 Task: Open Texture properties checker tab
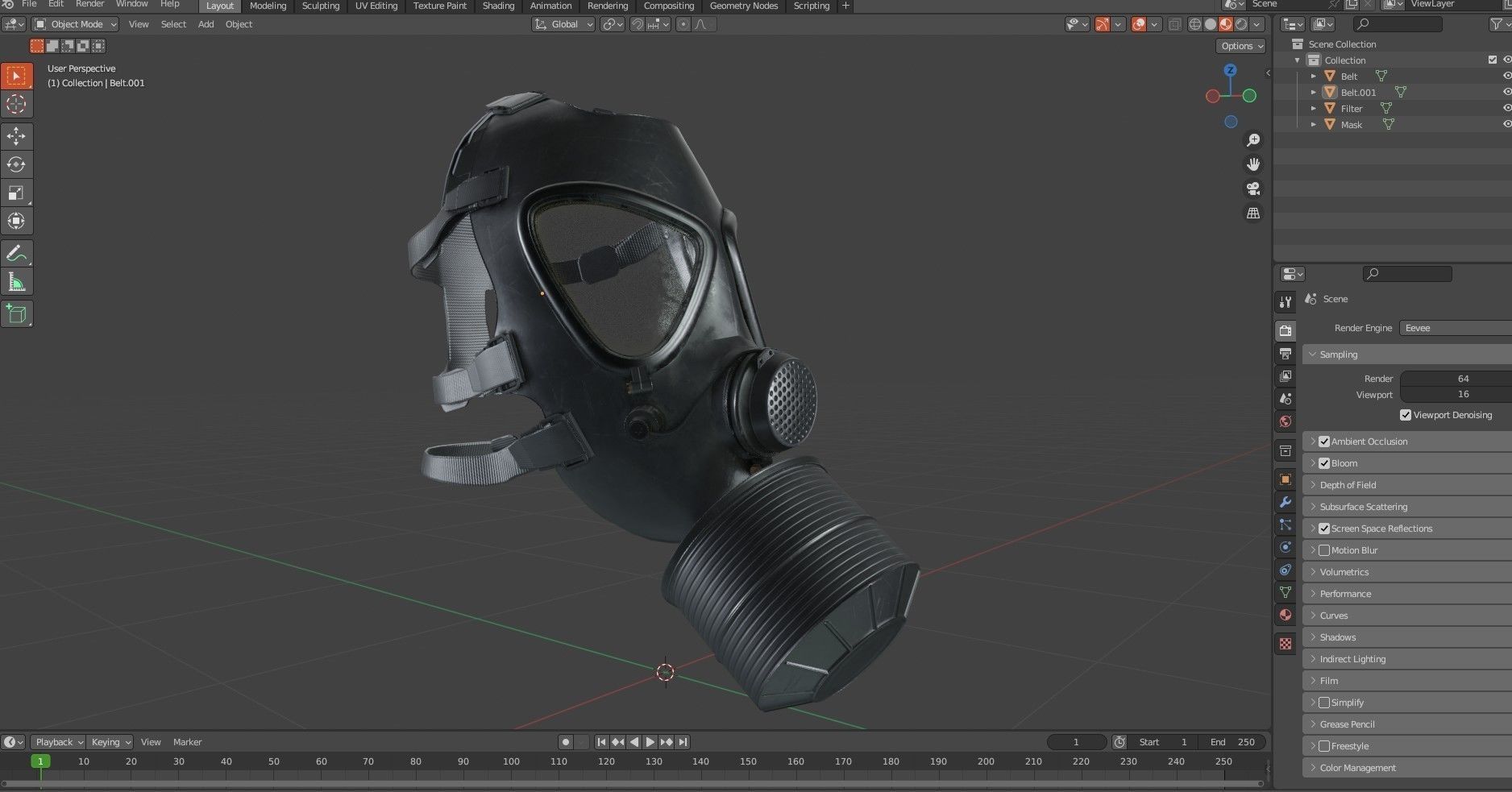pyautogui.click(x=1286, y=644)
